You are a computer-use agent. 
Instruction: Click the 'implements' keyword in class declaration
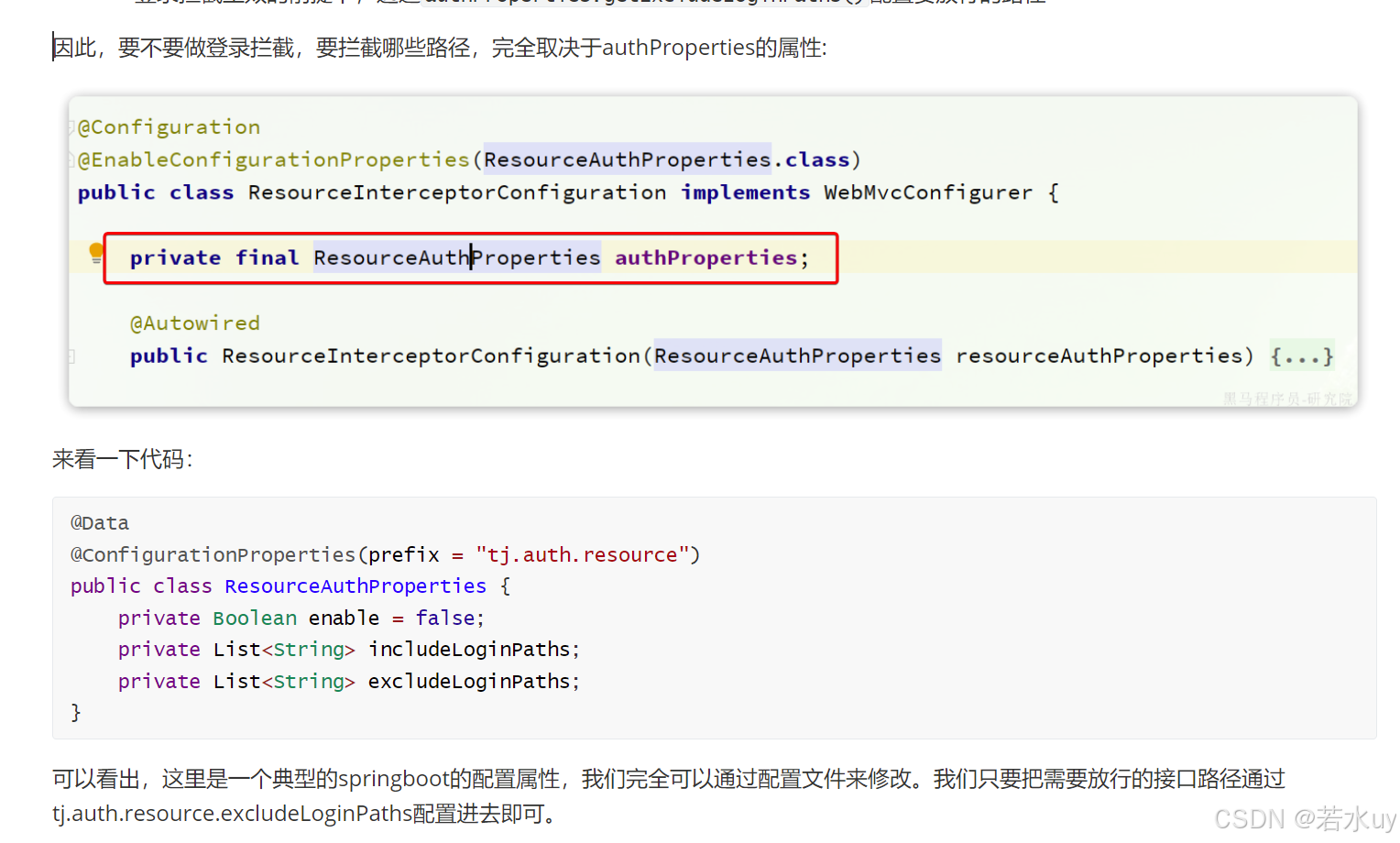coord(745,192)
